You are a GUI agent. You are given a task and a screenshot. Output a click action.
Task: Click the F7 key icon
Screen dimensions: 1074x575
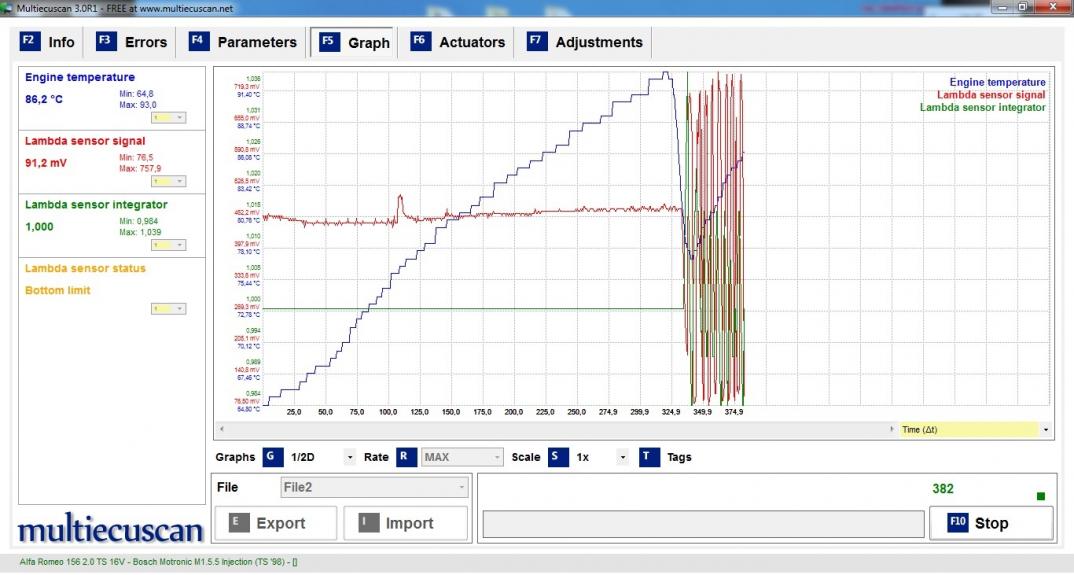tap(537, 40)
